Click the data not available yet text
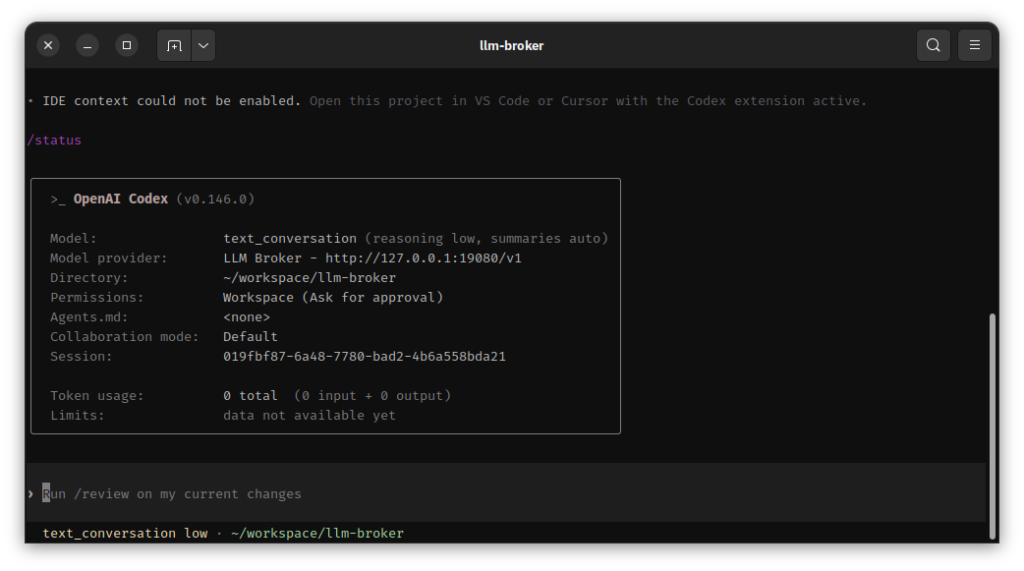1024x571 pixels. [310, 415]
